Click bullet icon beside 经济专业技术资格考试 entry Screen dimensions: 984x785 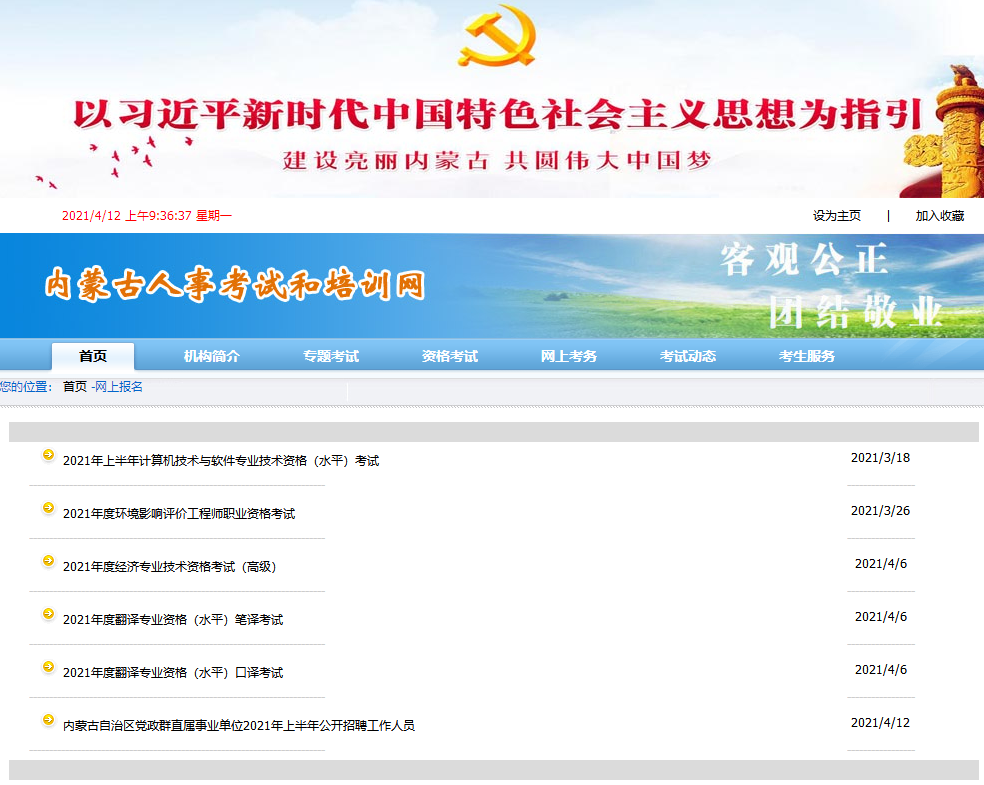48,562
